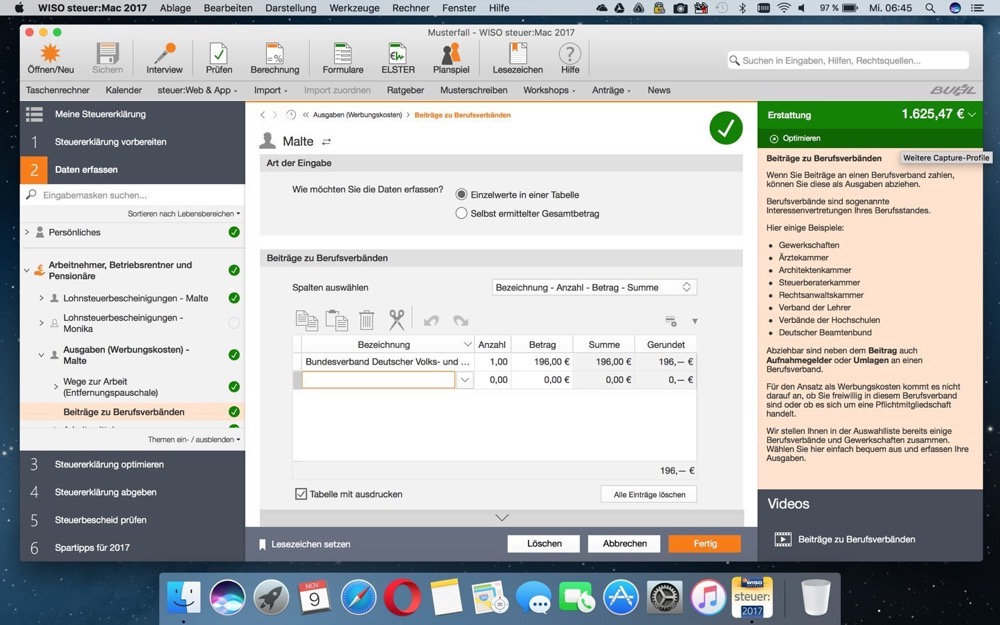The width and height of the screenshot is (1000, 625).
Task: Click 'Alle Einträge löschen' button
Action: coord(648,495)
